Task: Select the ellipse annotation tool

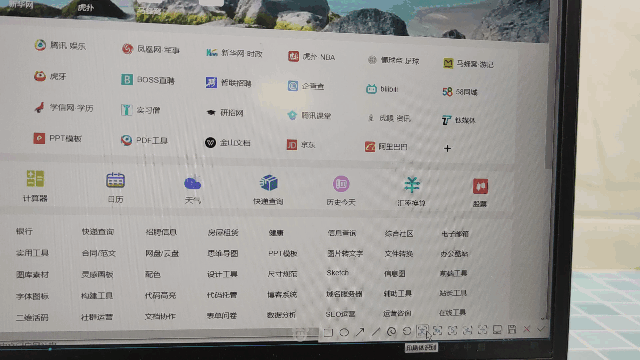Action: point(344,332)
